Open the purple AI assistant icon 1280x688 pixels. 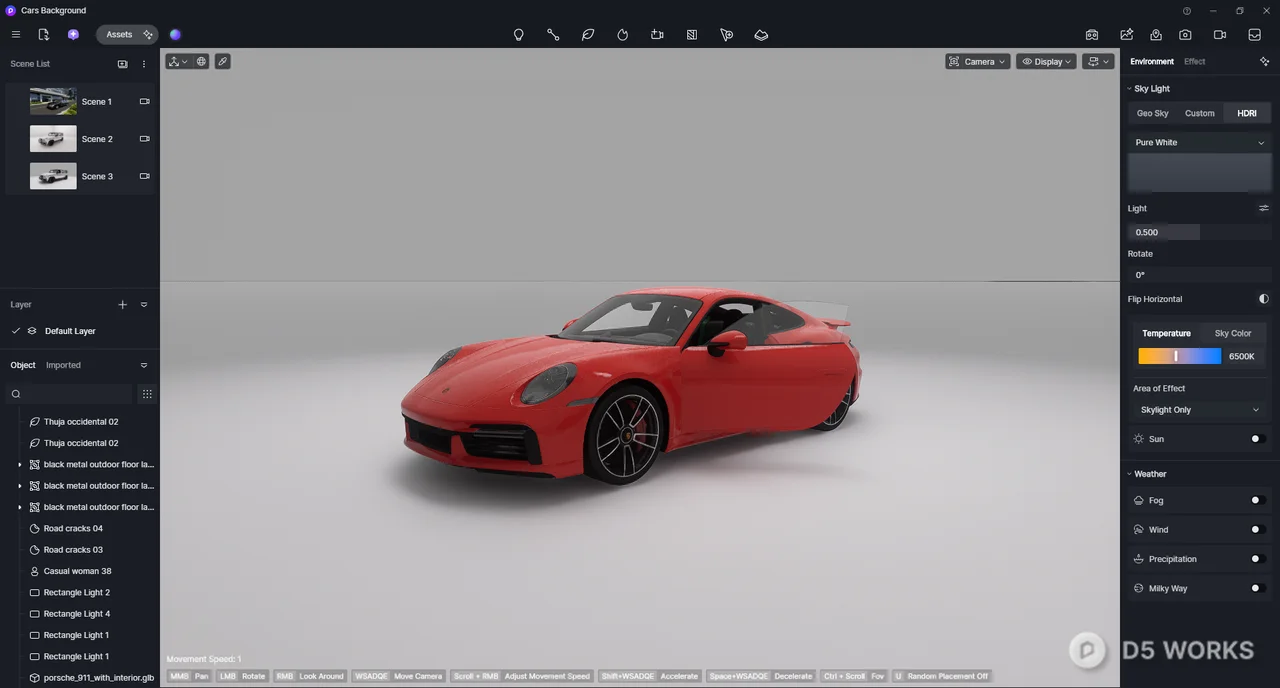tap(73, 34)
